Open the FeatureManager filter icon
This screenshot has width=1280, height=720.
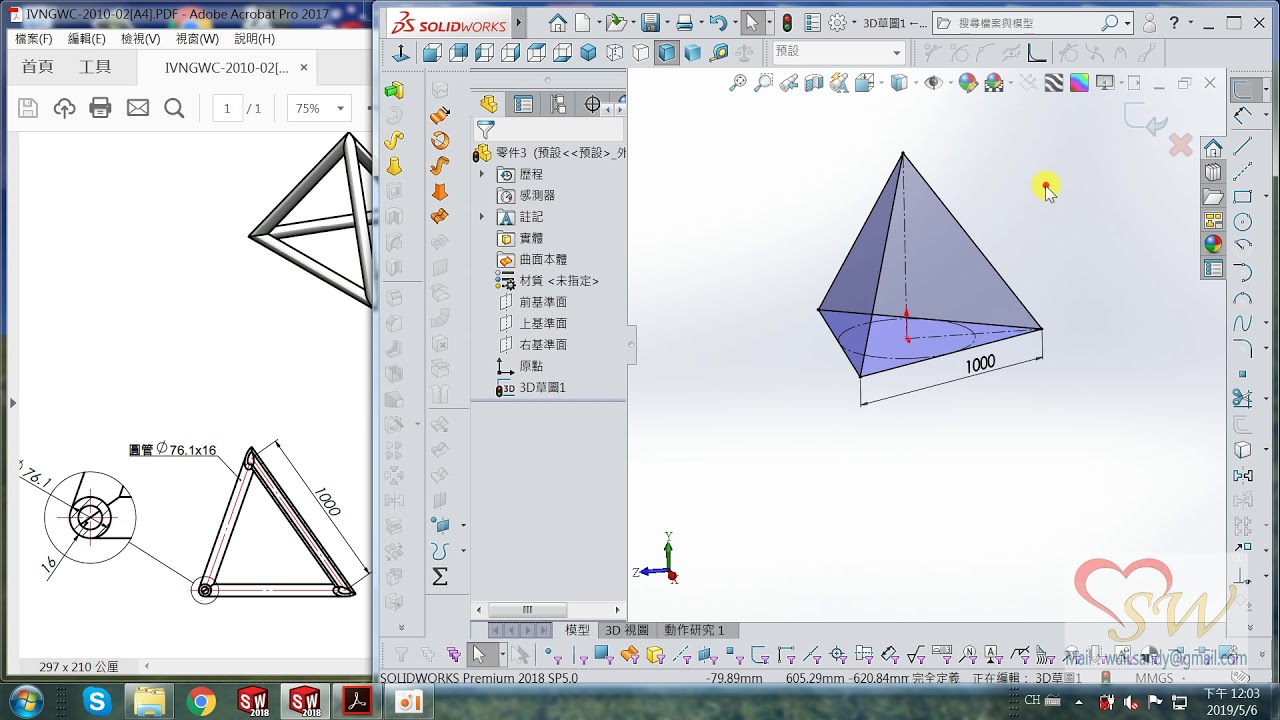click(486, 129)
